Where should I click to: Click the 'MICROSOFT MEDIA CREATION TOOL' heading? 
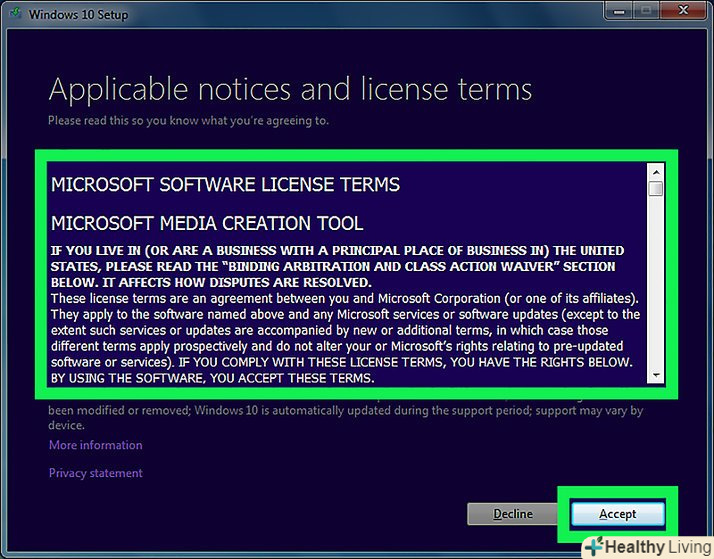tap(207, 224)
